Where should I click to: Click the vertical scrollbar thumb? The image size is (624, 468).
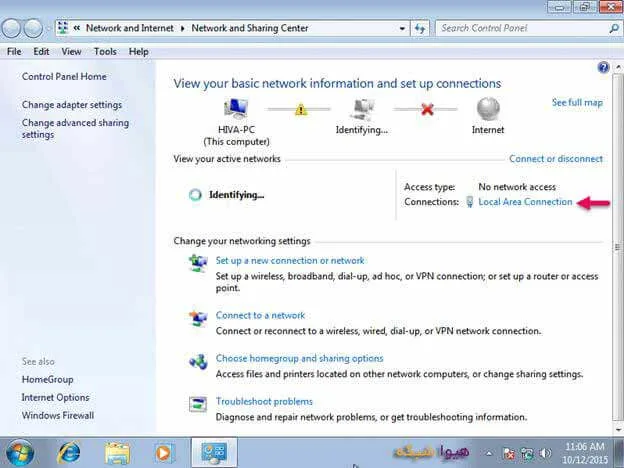pos(618,247)
